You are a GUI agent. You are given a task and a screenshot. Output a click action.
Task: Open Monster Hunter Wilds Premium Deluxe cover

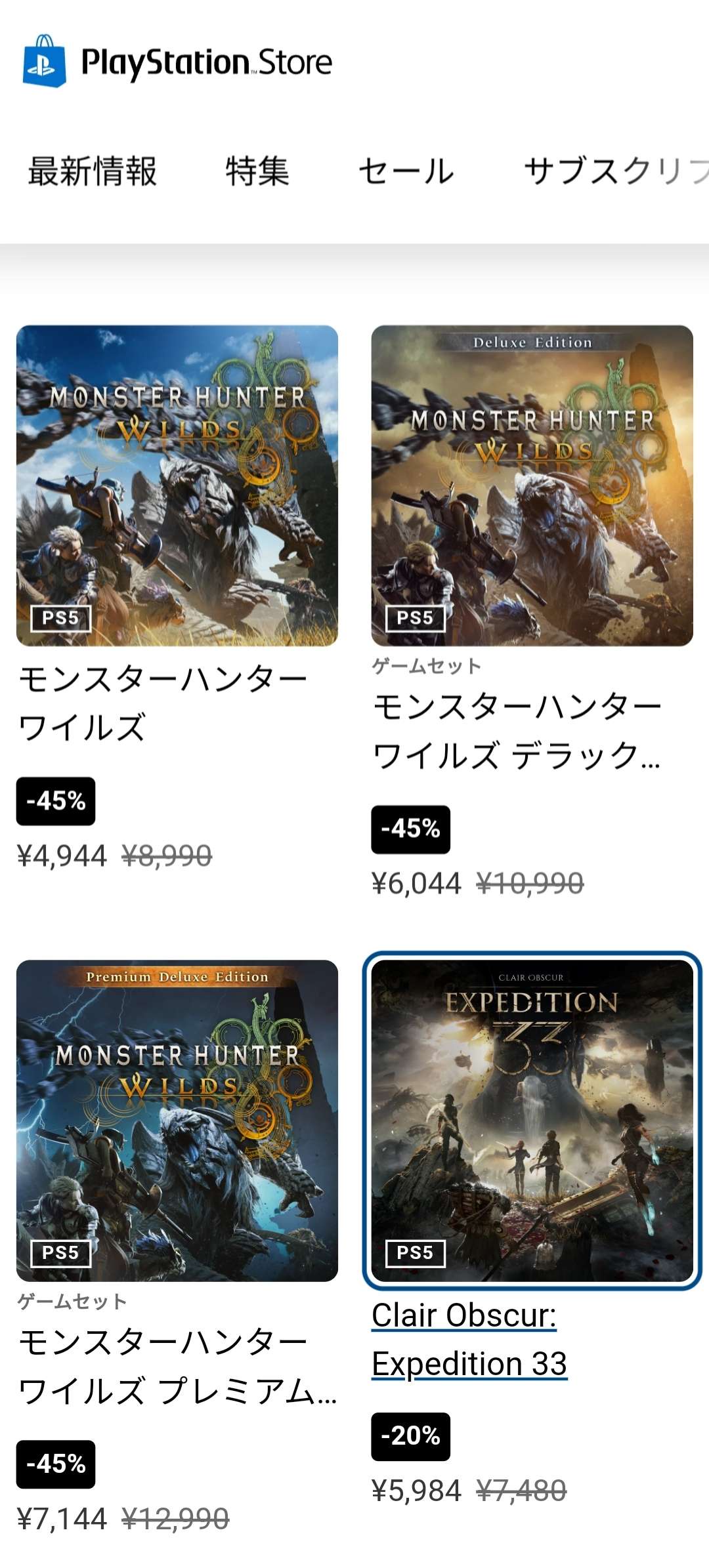pyautogui.click(x=177, y=1121)
